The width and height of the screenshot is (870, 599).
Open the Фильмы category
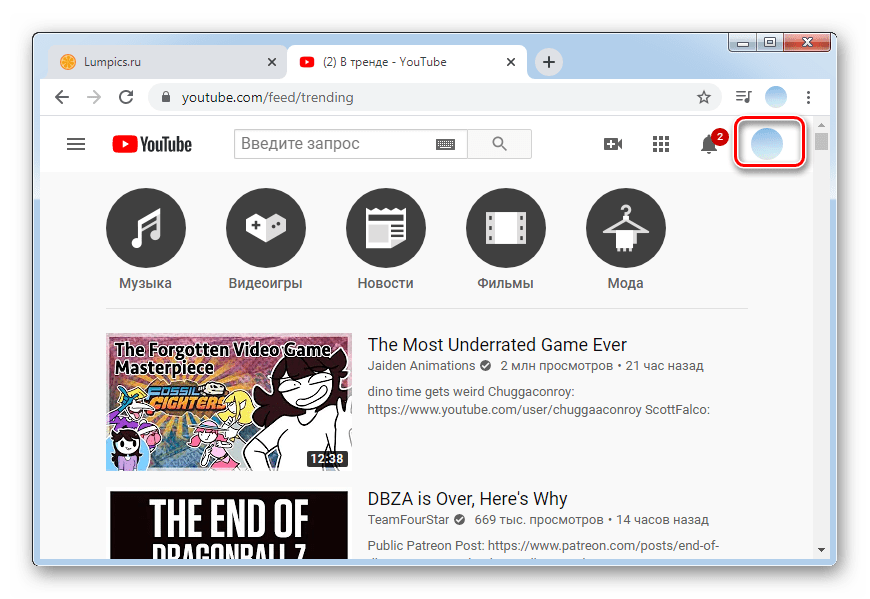[x=505, y=228]
